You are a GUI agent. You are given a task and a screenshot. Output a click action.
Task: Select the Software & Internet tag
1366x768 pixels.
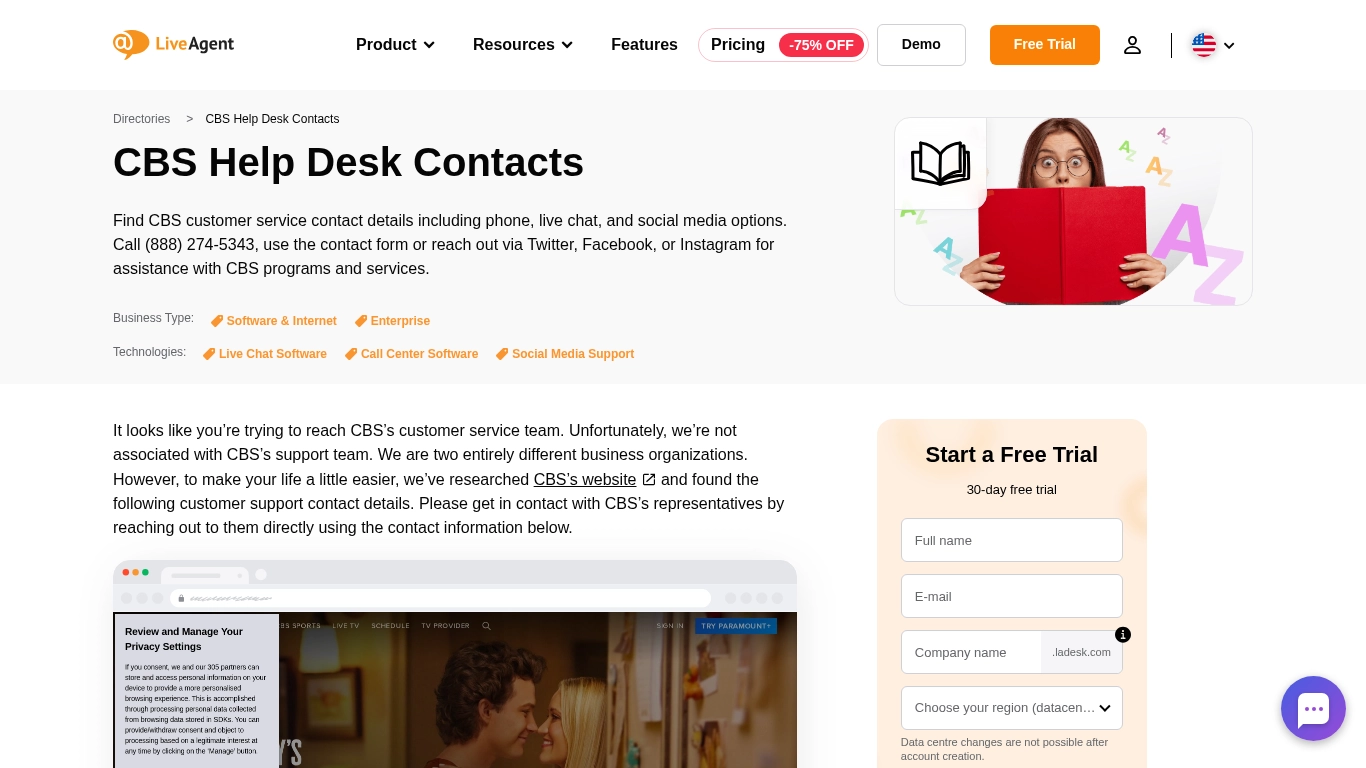coord(273,321)
